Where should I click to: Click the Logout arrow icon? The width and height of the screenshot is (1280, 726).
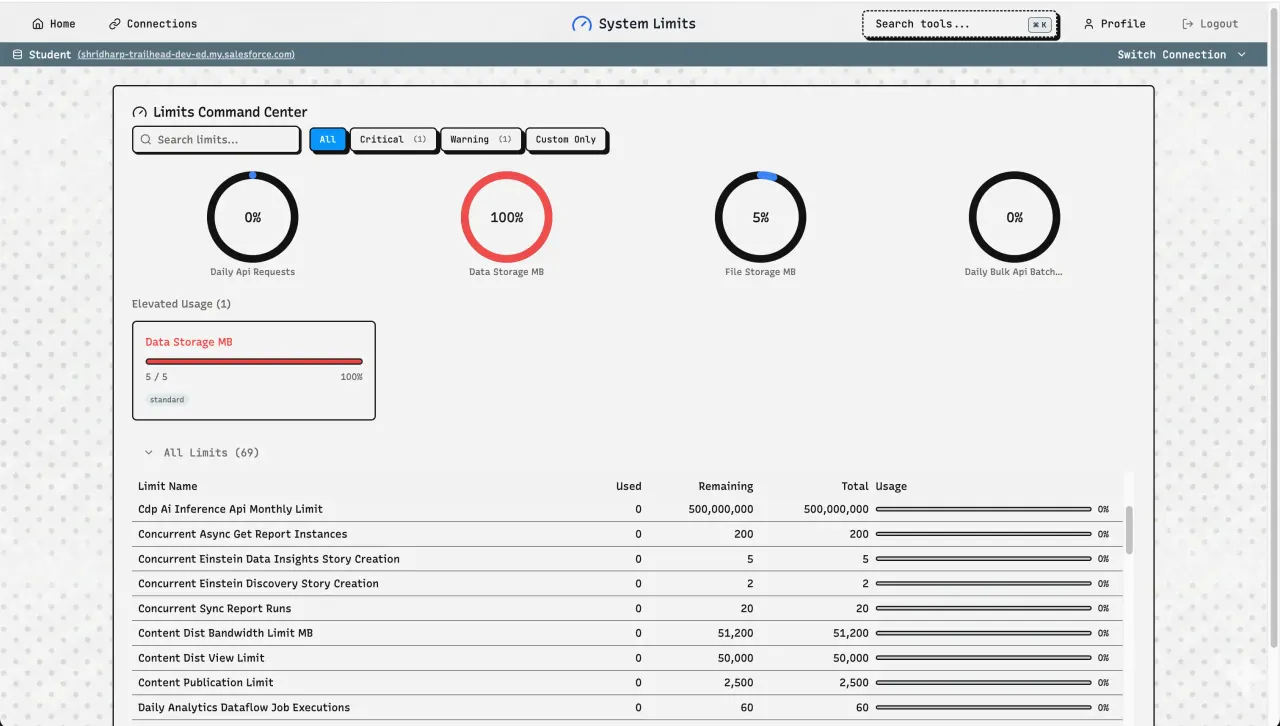tap(1188, 24)
